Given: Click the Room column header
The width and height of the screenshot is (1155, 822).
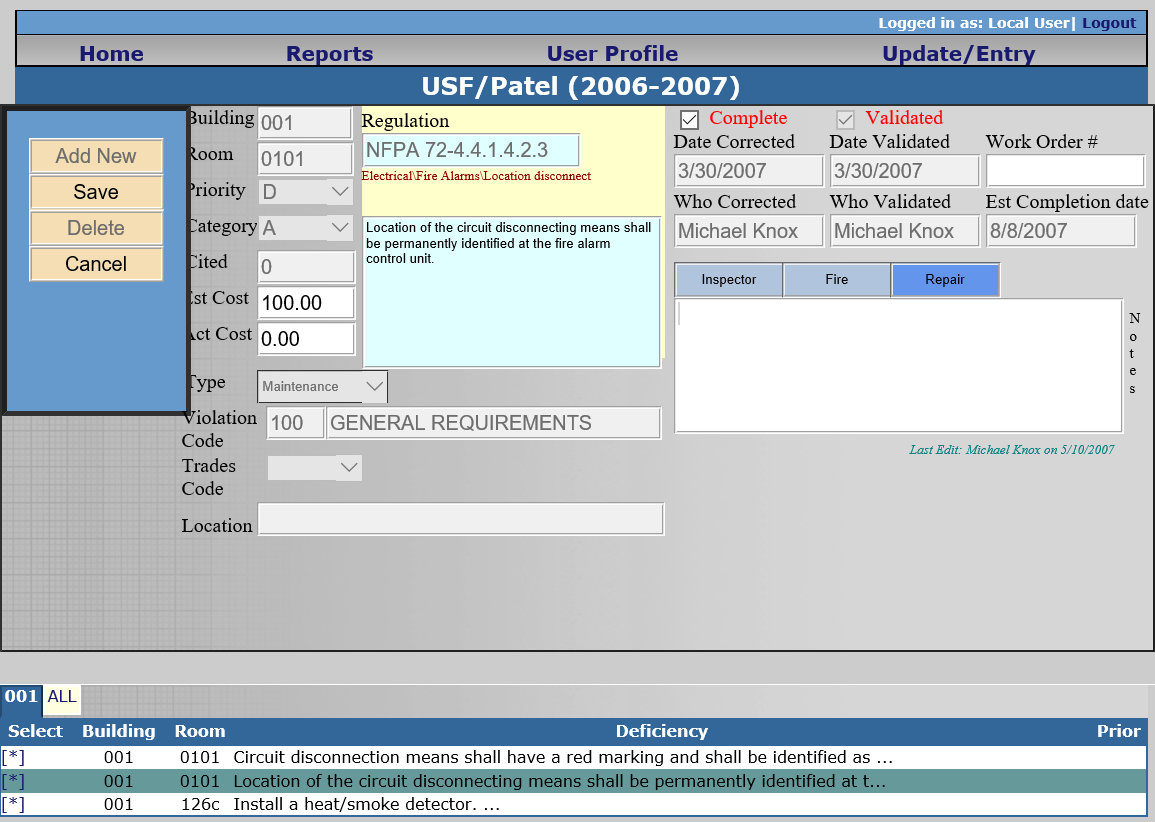Looking at the screenshot, I should [x=200, y=731].
